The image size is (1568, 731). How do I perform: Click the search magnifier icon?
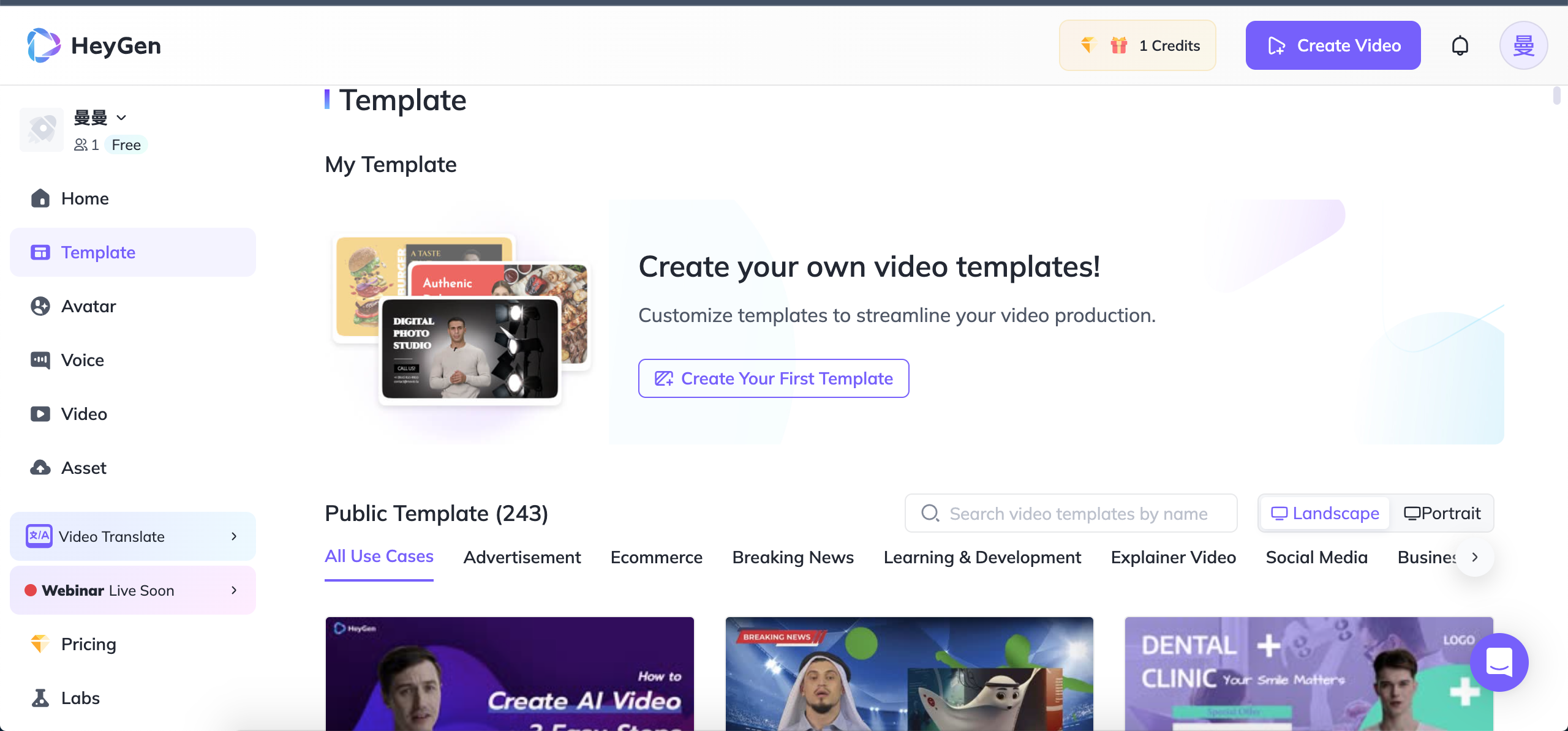click(x=930, y=513)
